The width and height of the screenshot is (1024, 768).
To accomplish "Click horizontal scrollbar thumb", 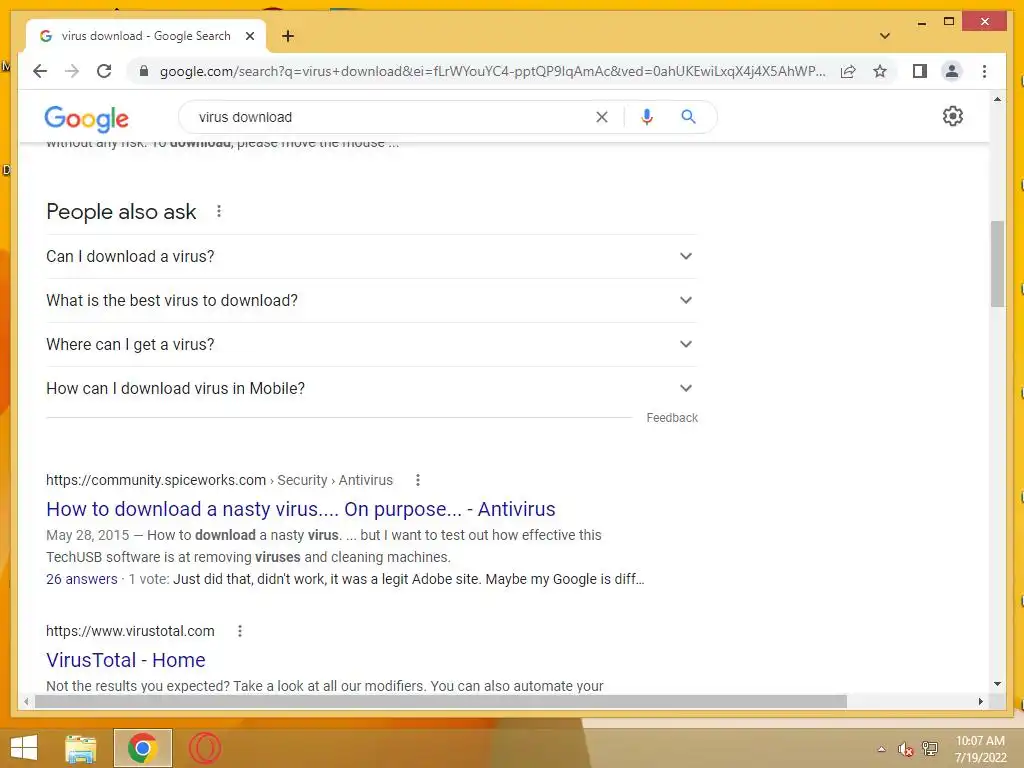I will click(x=441, y=701).
